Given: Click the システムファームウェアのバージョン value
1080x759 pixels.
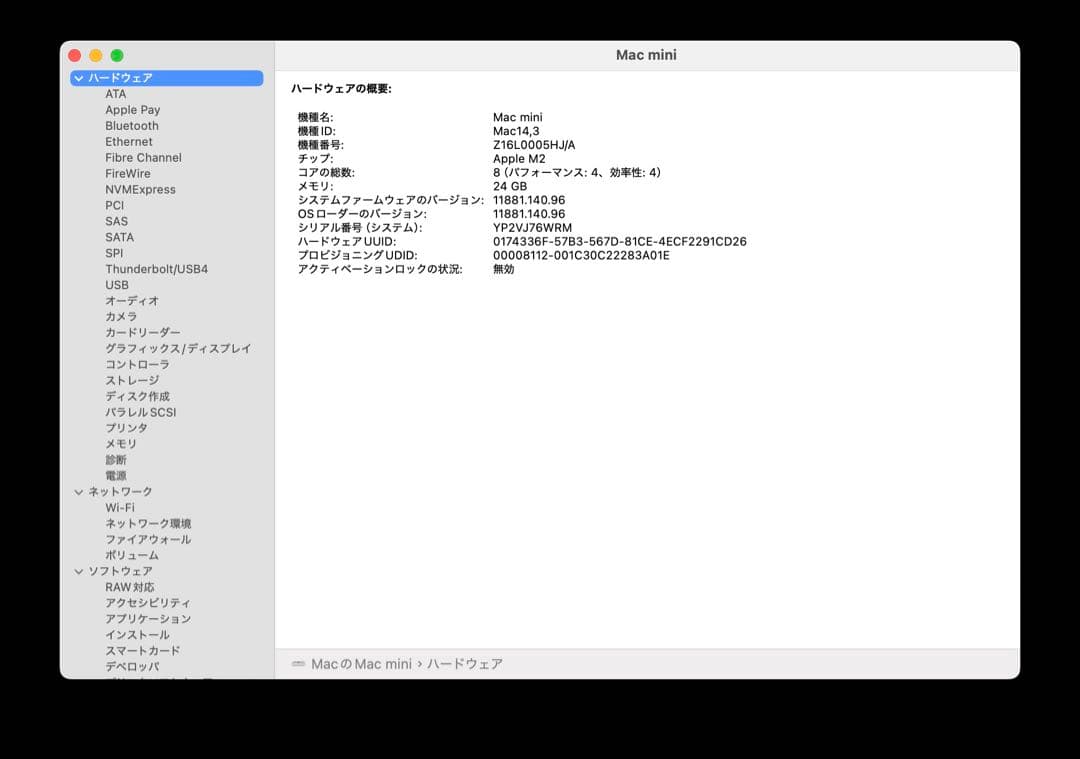Looking at the screenshot, I should click(x=529, y=200).
